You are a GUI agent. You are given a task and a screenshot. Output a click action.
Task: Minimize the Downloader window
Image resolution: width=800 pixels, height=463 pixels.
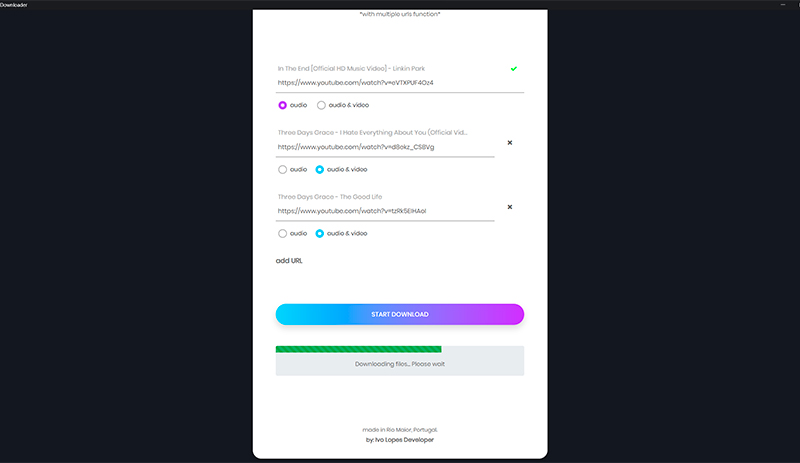pos(783,5)
